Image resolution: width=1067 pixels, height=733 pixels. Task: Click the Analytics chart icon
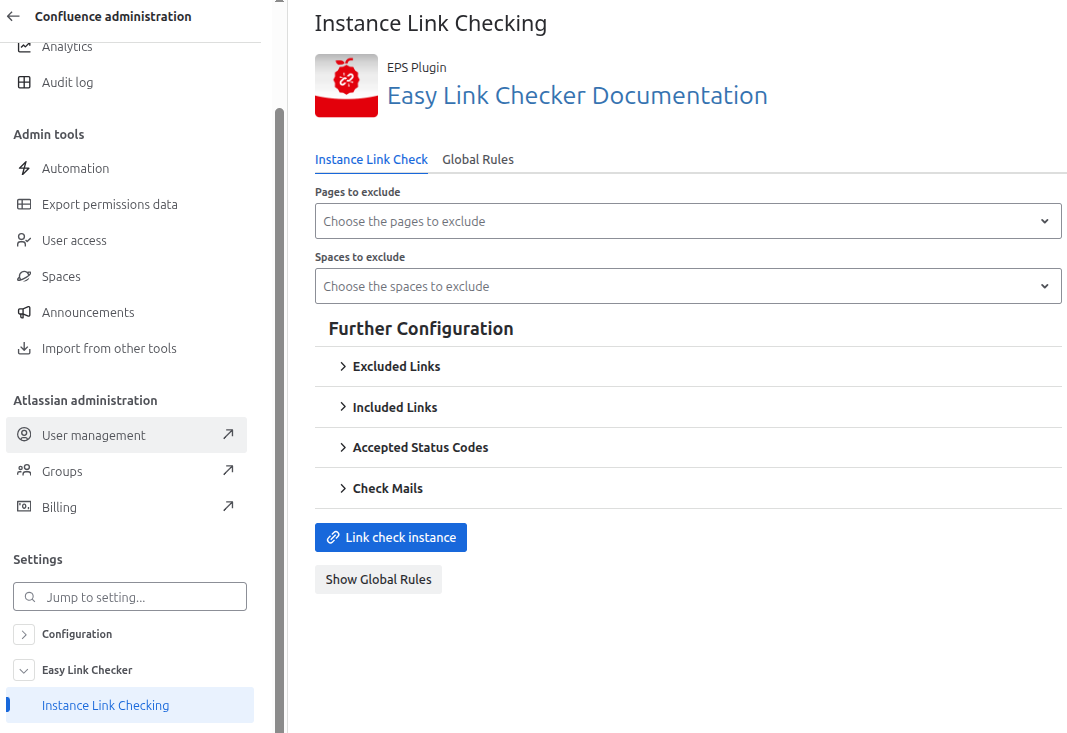[x=24, y=47]
